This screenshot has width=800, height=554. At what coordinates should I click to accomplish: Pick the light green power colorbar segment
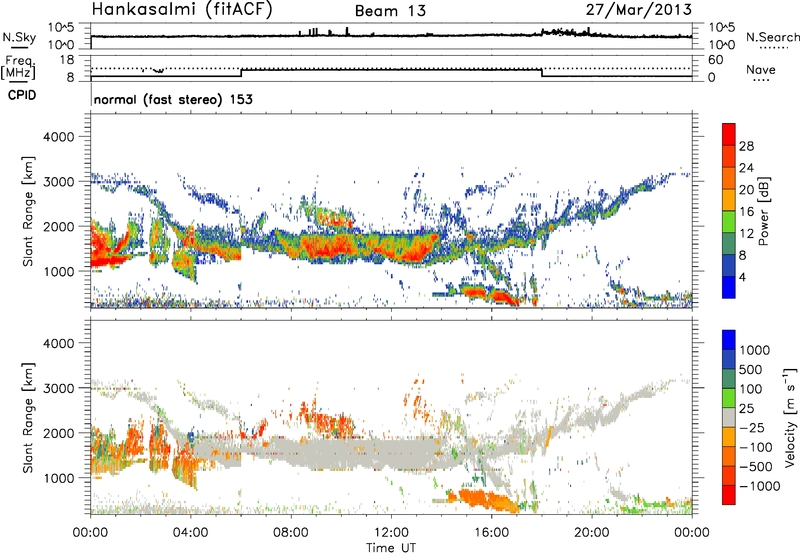click(729, 222)
